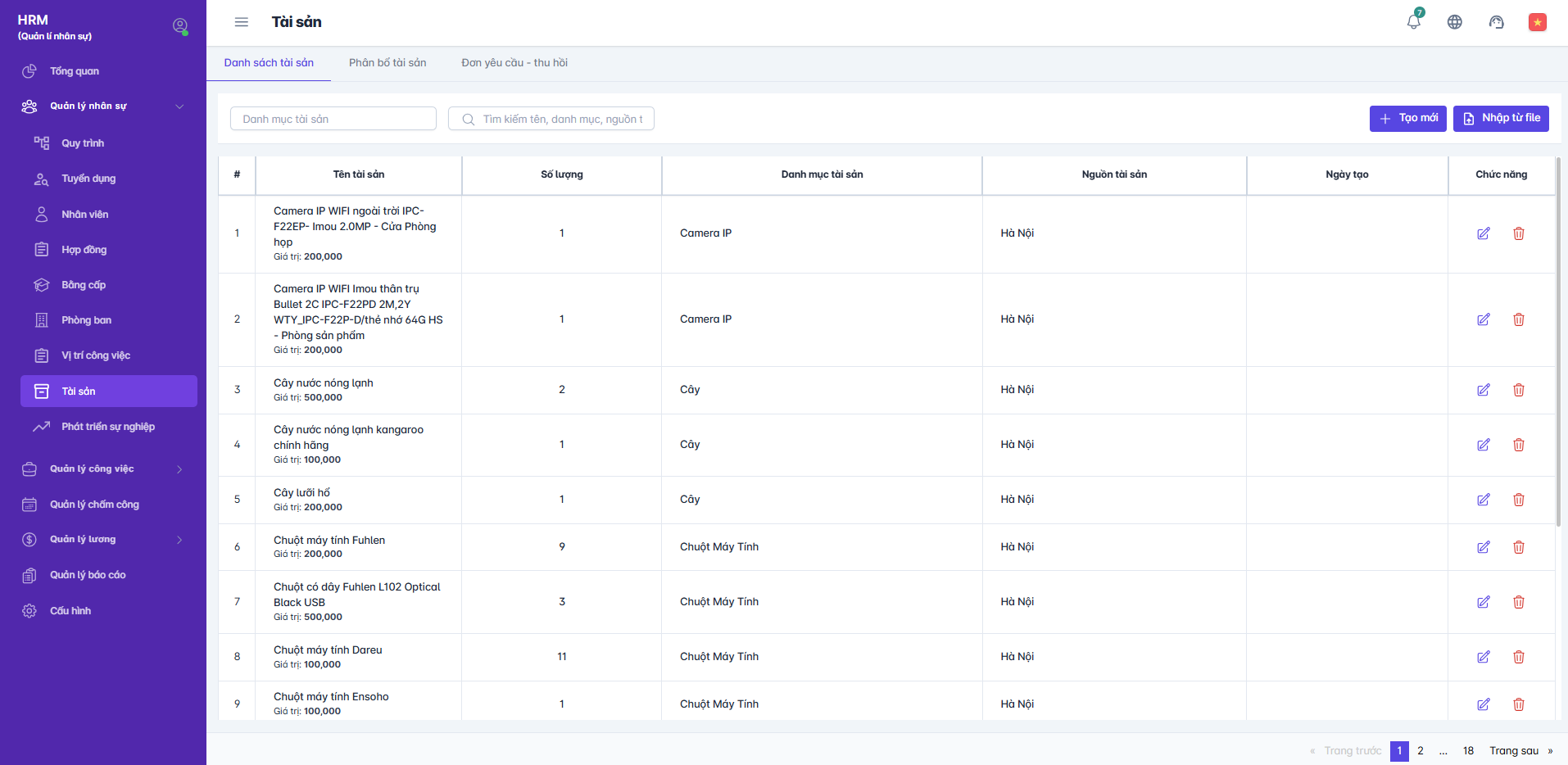Open the Danh mục tài sản dropdown
The image size is (1568, 765).
[x=333, y=119]
